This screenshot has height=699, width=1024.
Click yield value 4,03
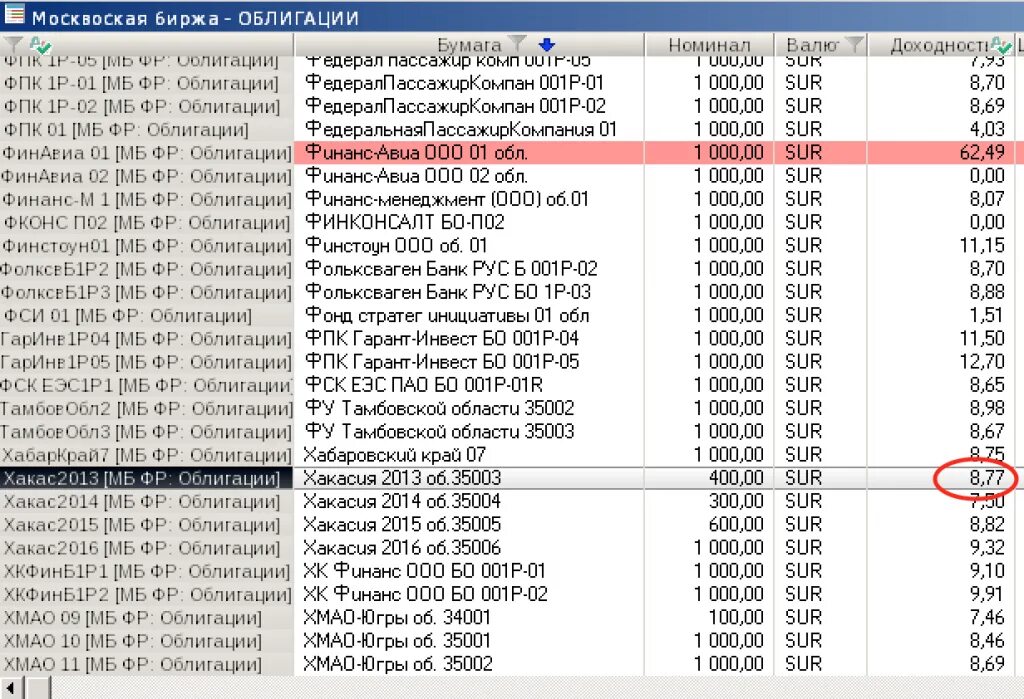(987, 129)
